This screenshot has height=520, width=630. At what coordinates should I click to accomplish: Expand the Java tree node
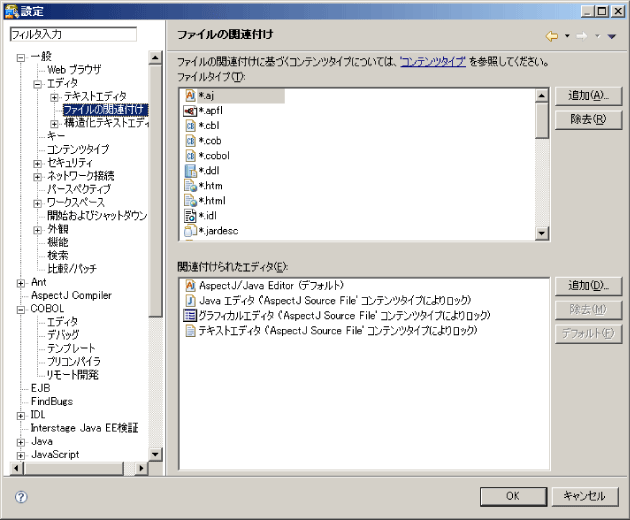click(x=20, y=442)
